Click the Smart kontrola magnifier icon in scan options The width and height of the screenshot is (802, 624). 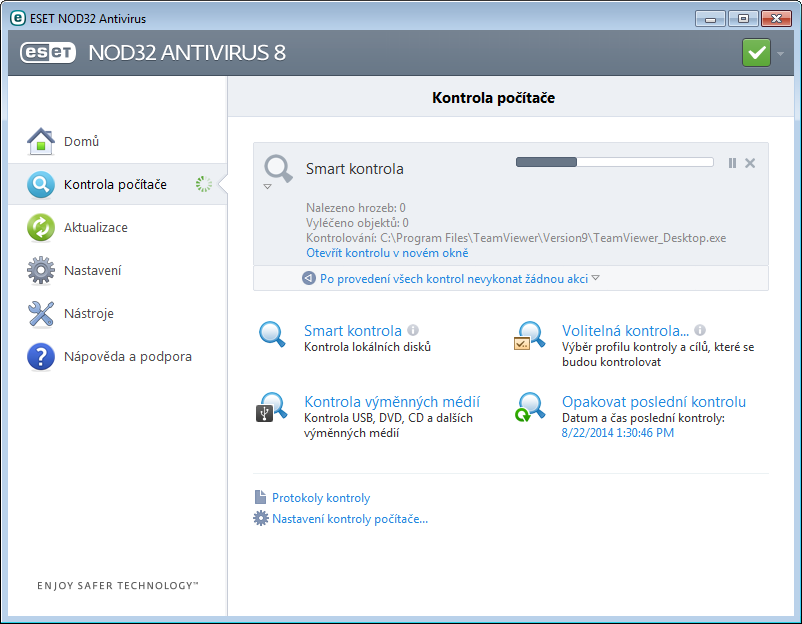(x=272, y=335)
